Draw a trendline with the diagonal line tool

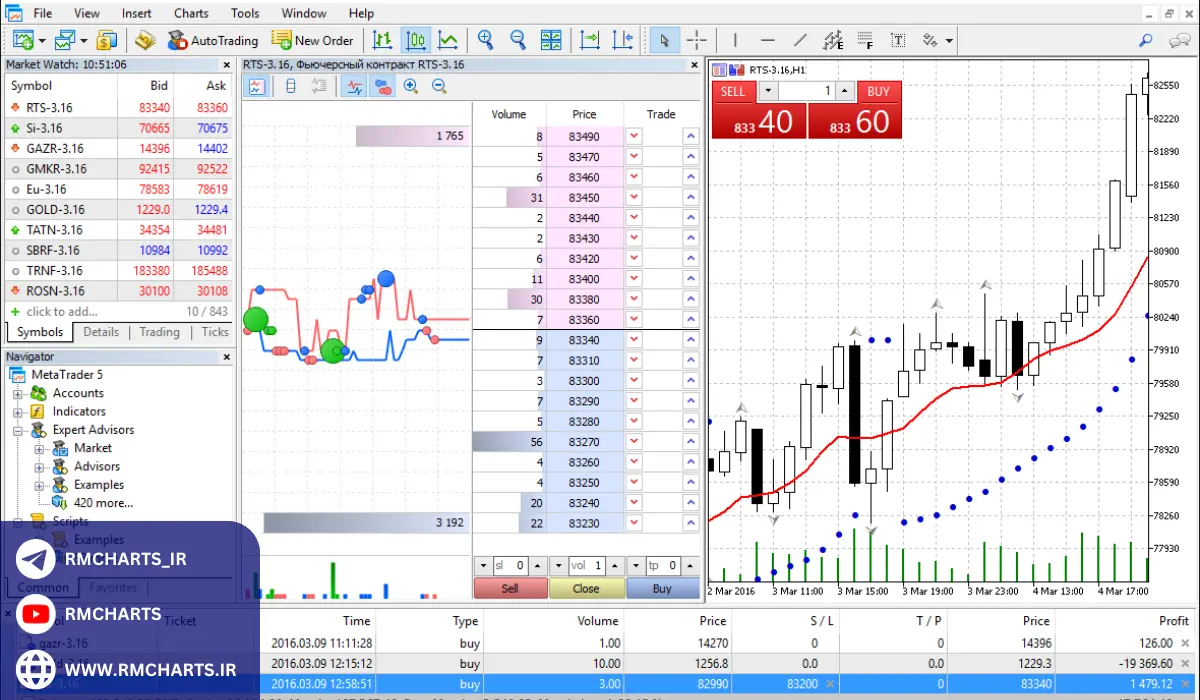800,40
